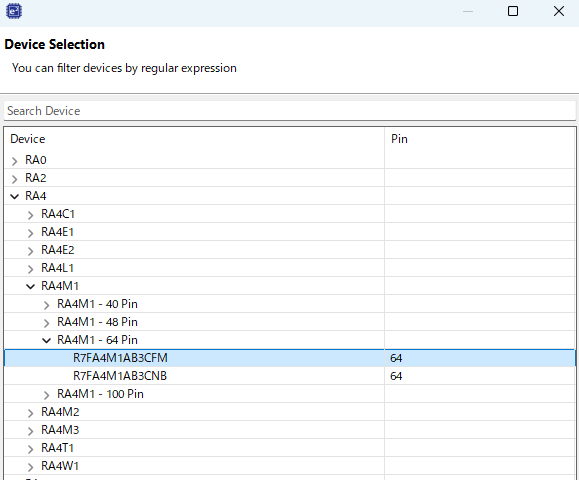Screen dimensions: 579x480
Task: Click pin value 64 for R7FA4M1AB3CNB
Action: pos(396,376)
